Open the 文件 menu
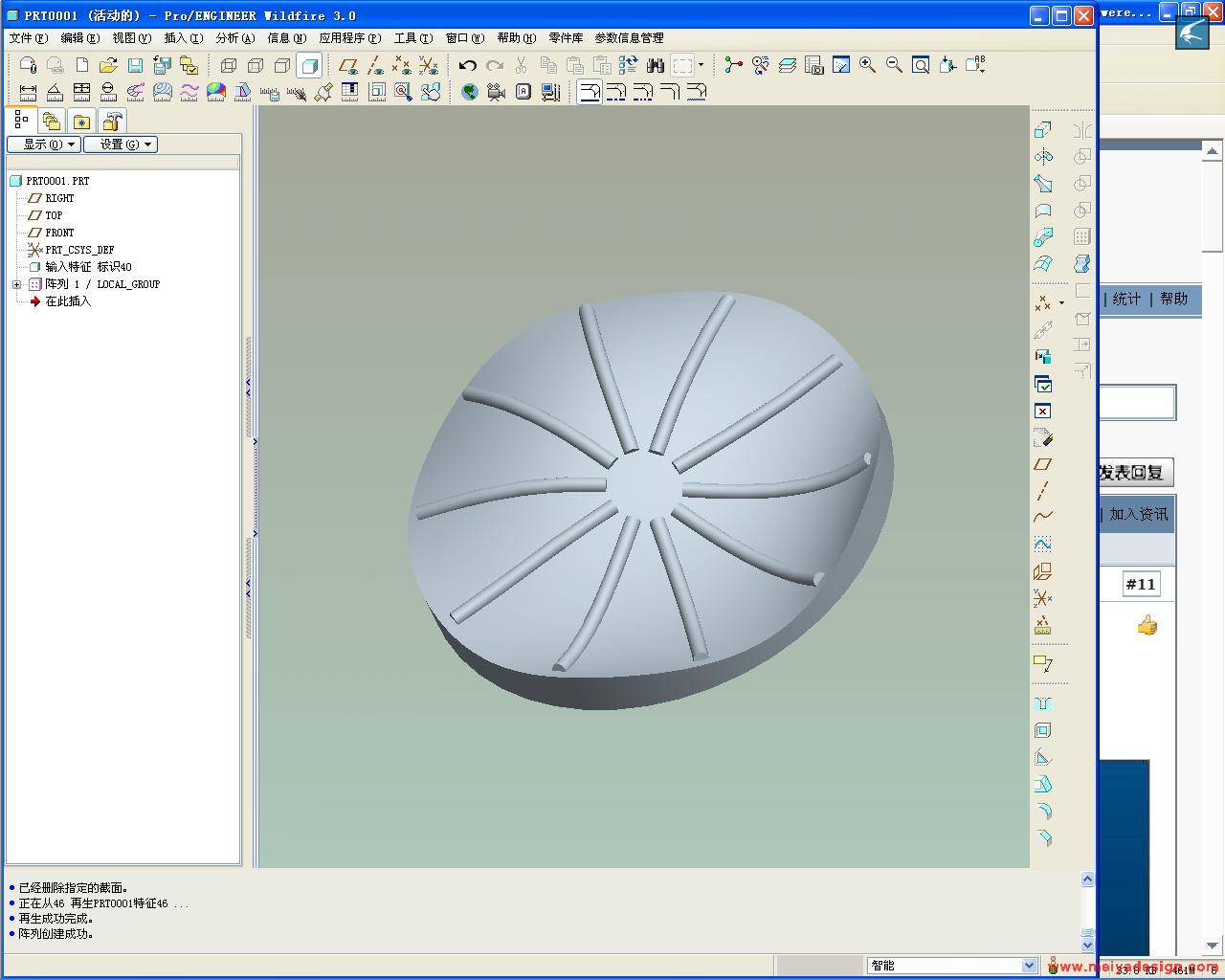The image size is (1225, 980). point(28,38)
